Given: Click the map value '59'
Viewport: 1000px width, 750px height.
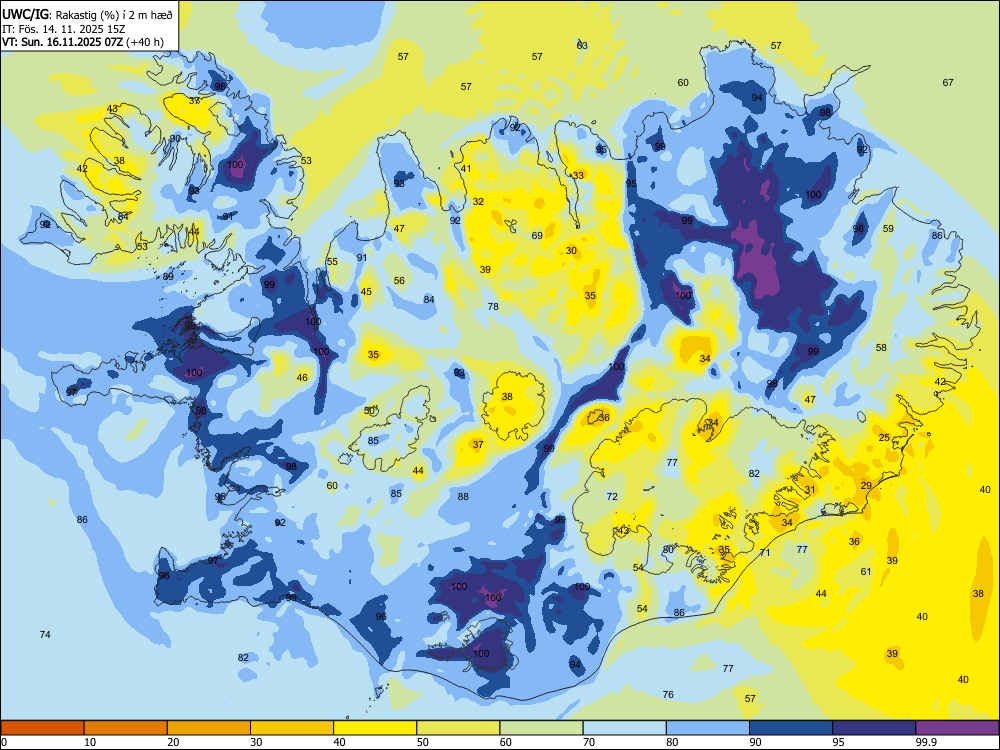Looking at the screenshot, I should [x=888, y=228].
